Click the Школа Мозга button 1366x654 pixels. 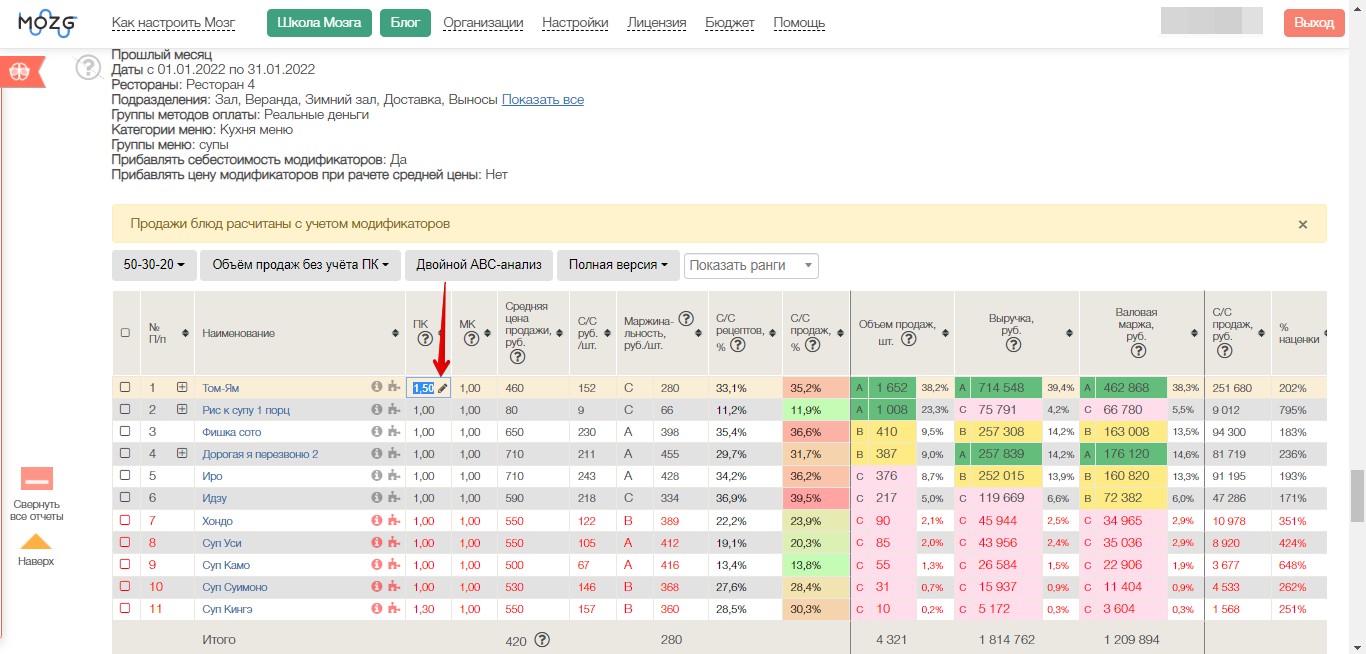pyautogui.click(x=319, y=22)
